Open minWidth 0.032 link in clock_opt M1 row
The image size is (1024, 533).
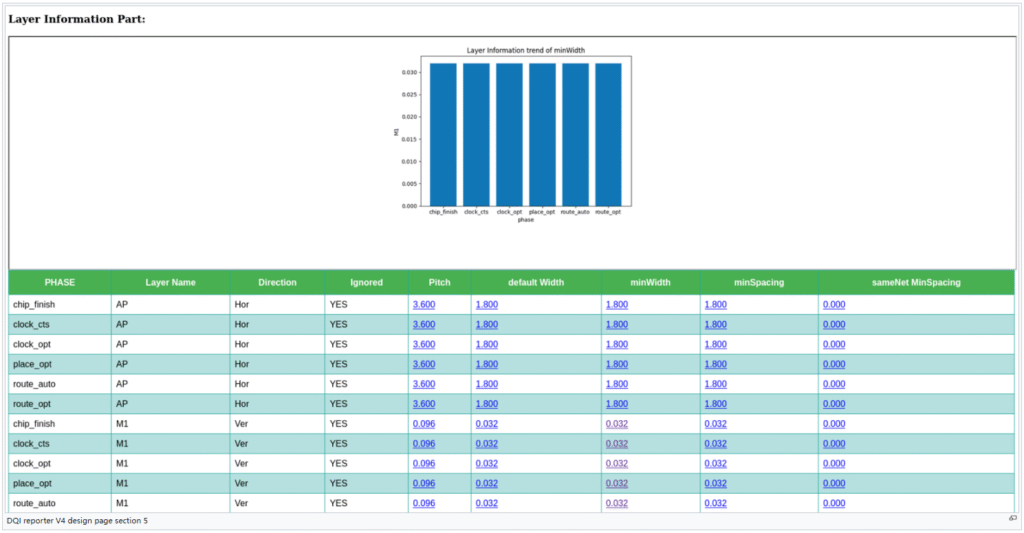click(617, 464)
